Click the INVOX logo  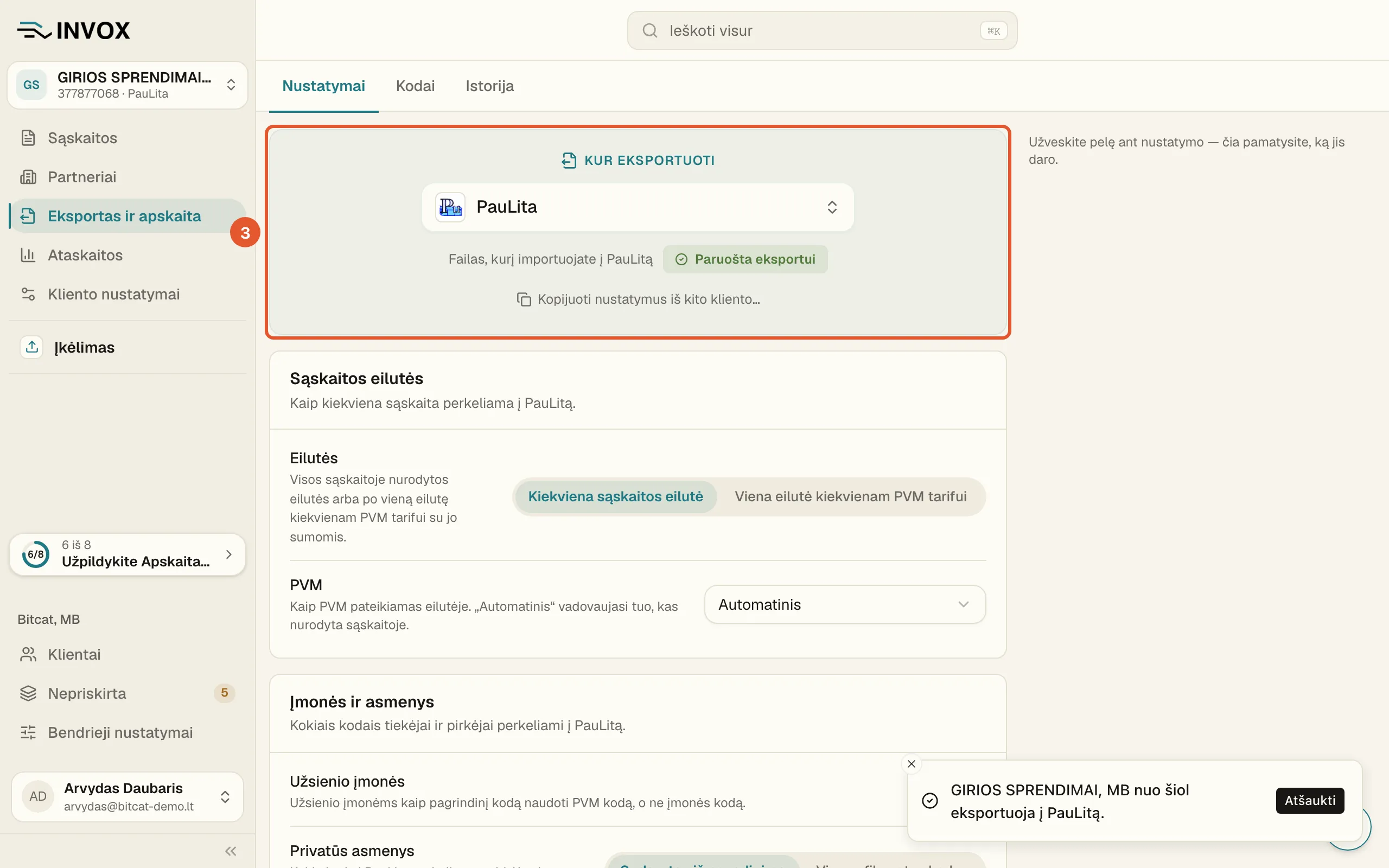point(73,30)
